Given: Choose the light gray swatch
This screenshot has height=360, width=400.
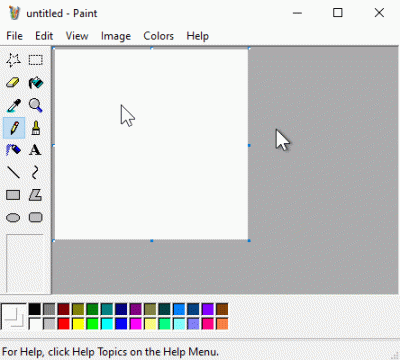Looking at the screenshot, I should (x=49, y=324).
